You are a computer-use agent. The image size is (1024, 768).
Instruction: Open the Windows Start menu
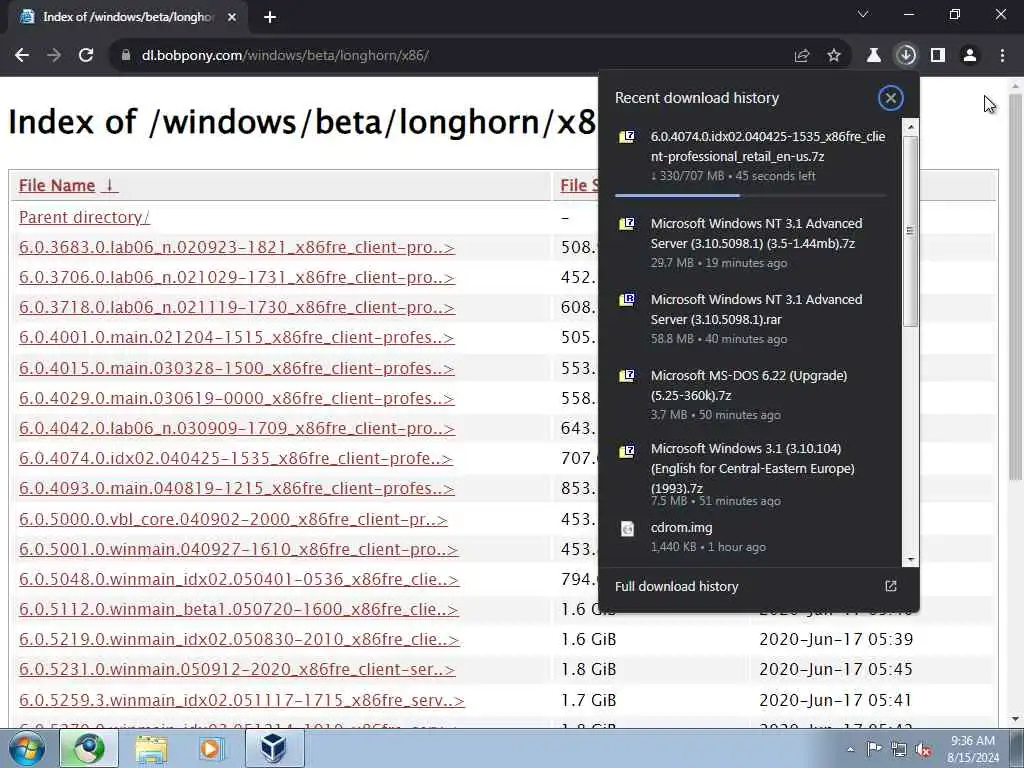[x=27, y=748]
